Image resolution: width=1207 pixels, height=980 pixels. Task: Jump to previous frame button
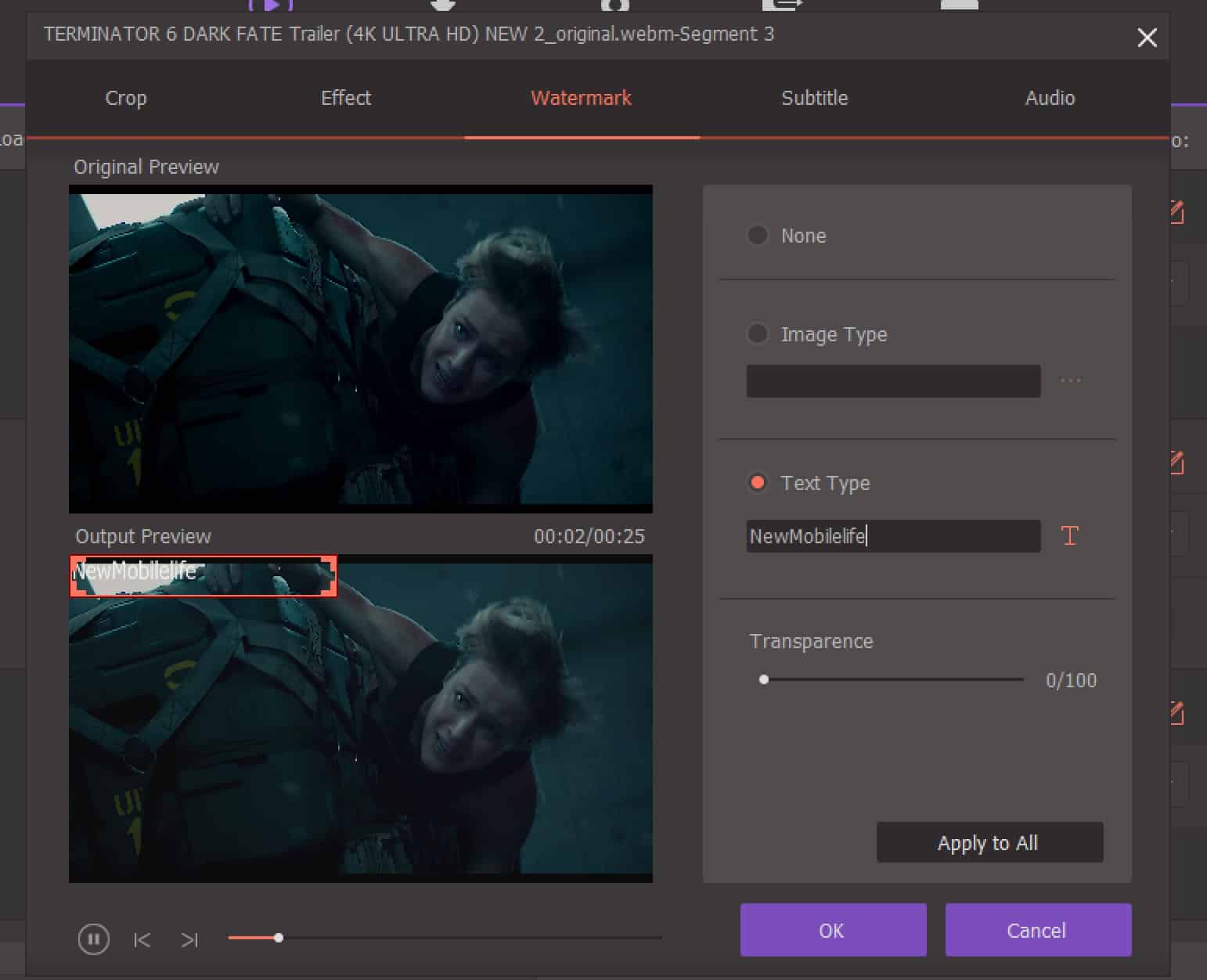click(142, 939)
